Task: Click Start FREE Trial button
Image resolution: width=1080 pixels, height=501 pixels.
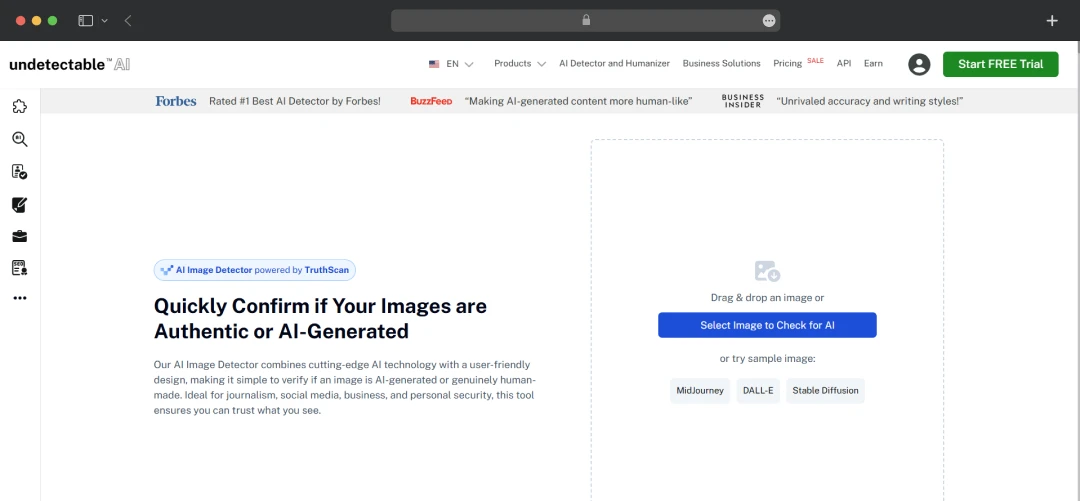Action: [1000, 64]
